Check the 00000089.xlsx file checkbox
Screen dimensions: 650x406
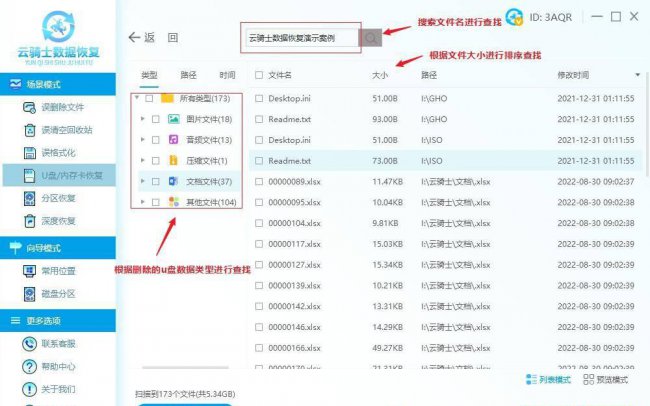point(259,182)
